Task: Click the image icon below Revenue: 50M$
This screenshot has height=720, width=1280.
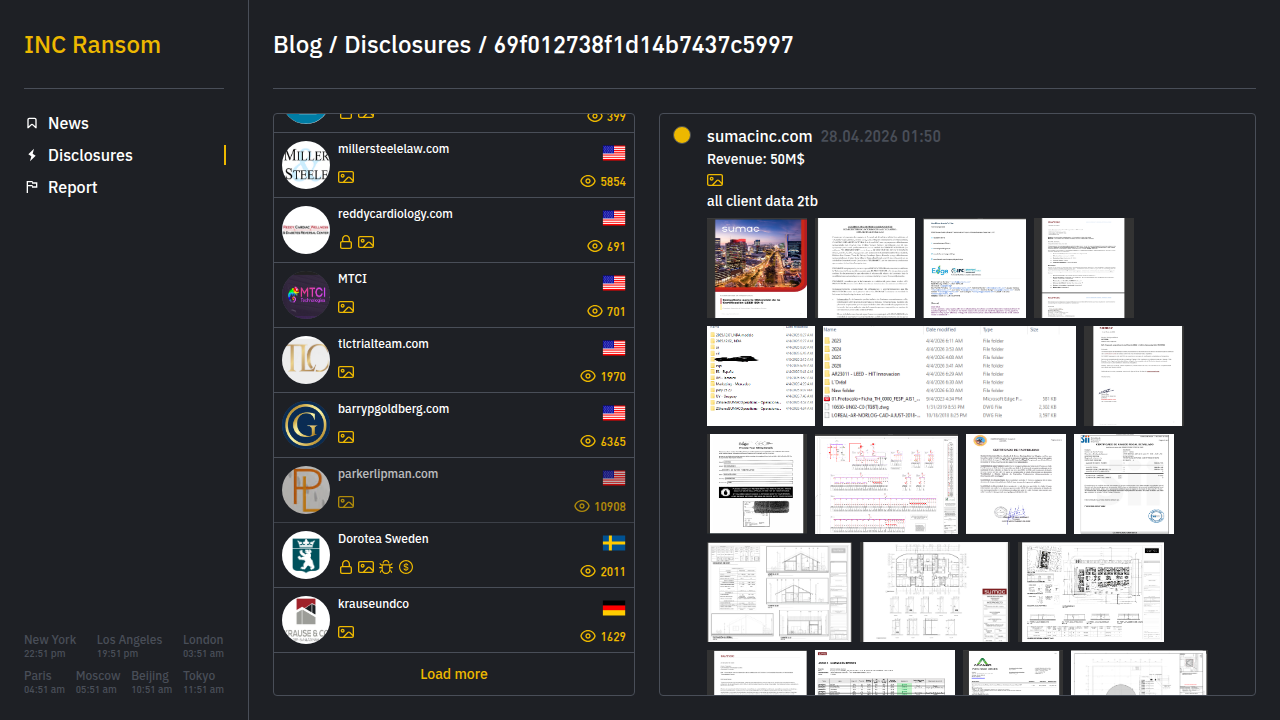Action: (x=715, y=180)
